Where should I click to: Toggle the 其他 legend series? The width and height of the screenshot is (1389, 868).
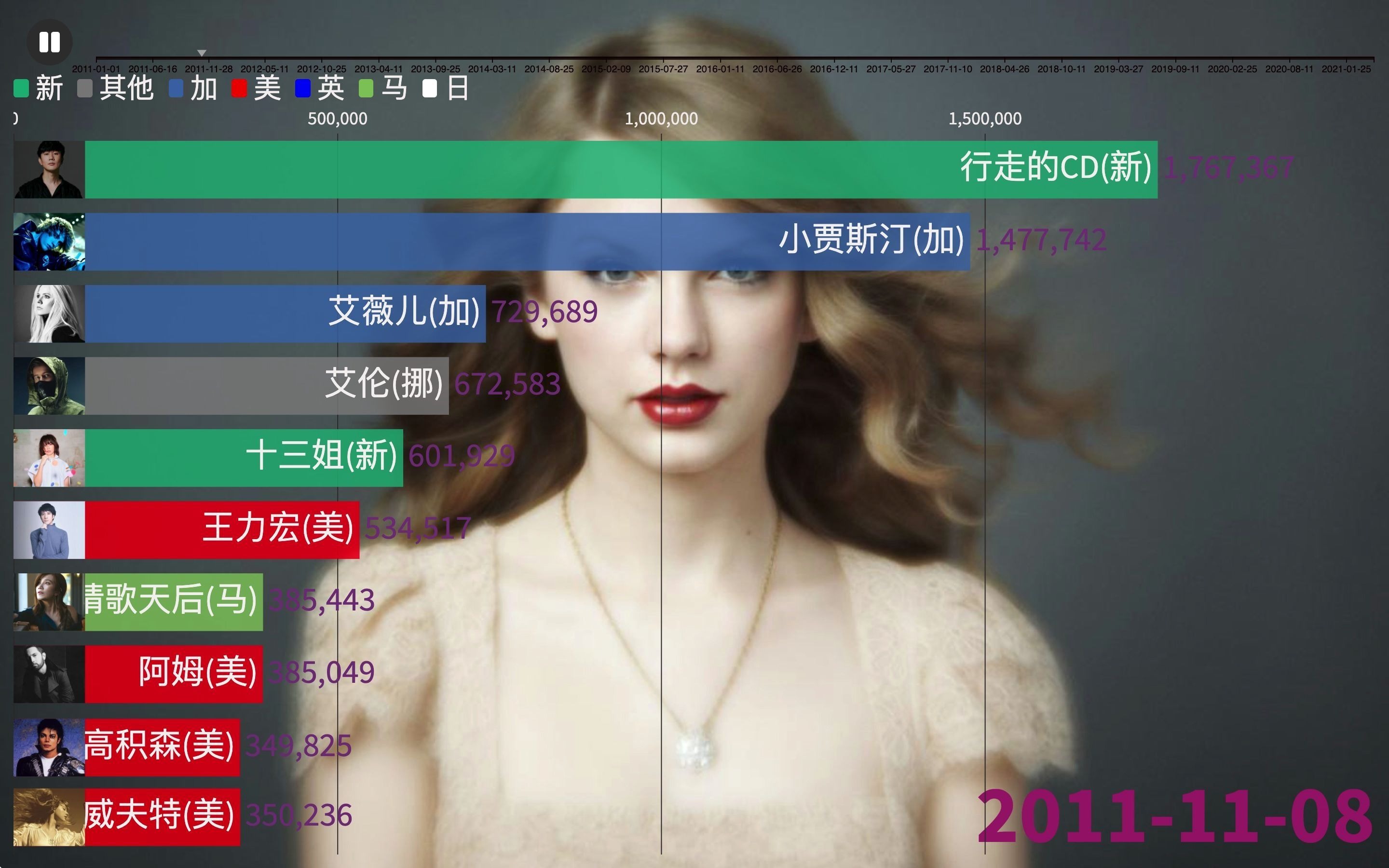tap(115, 88)
